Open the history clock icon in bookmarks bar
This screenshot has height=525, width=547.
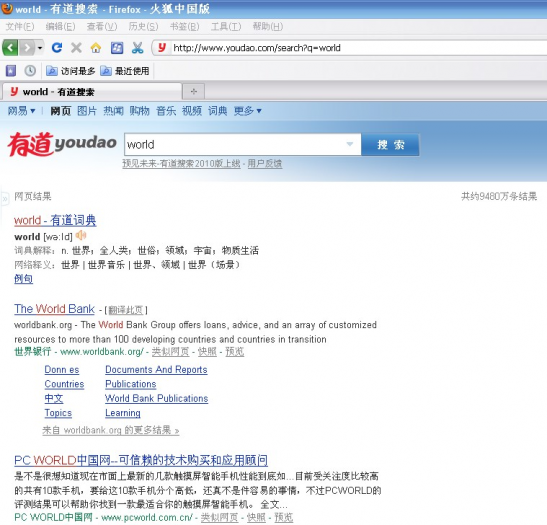[x=30, y=71]
